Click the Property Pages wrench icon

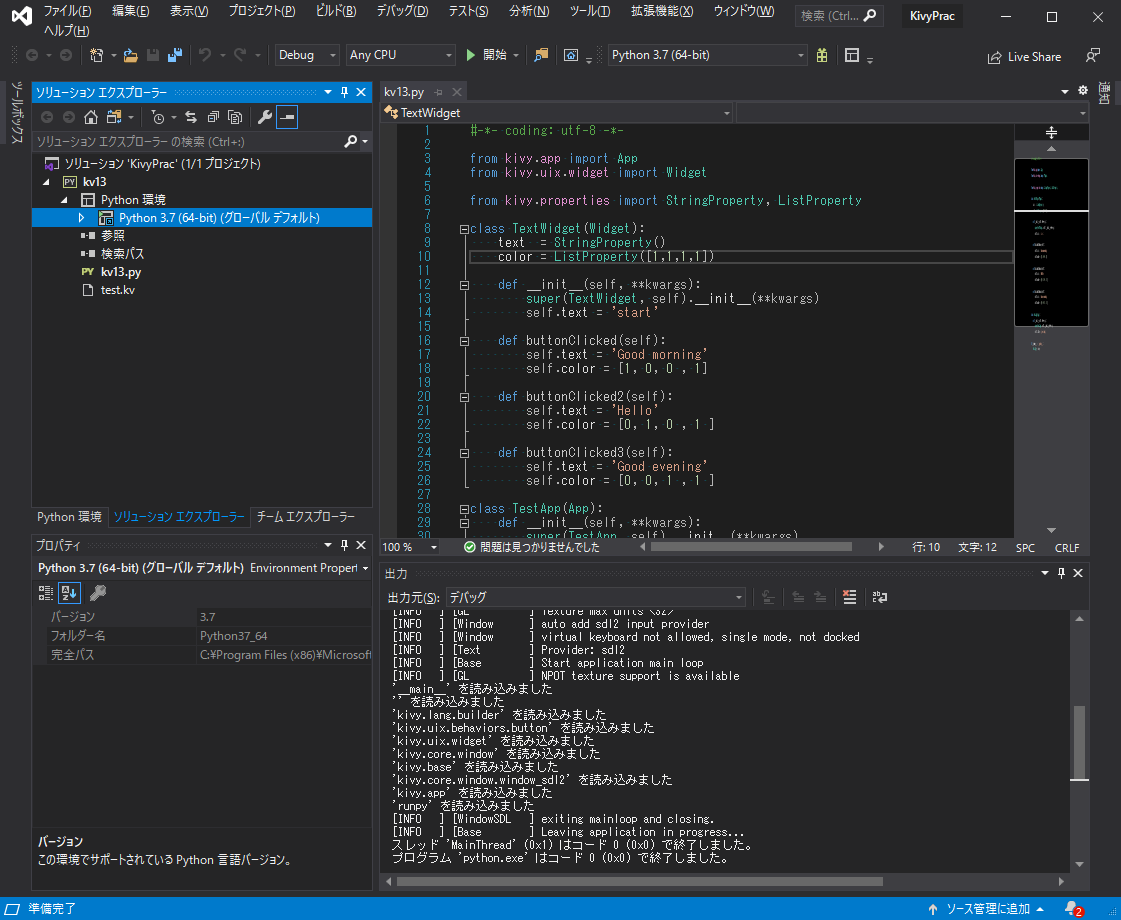pos(98,593)
